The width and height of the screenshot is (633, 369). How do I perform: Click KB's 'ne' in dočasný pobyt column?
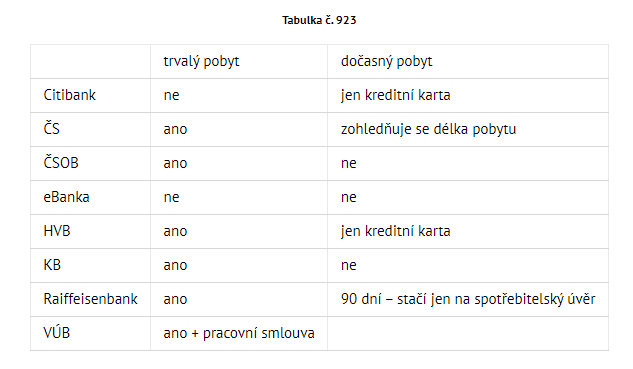348,265
